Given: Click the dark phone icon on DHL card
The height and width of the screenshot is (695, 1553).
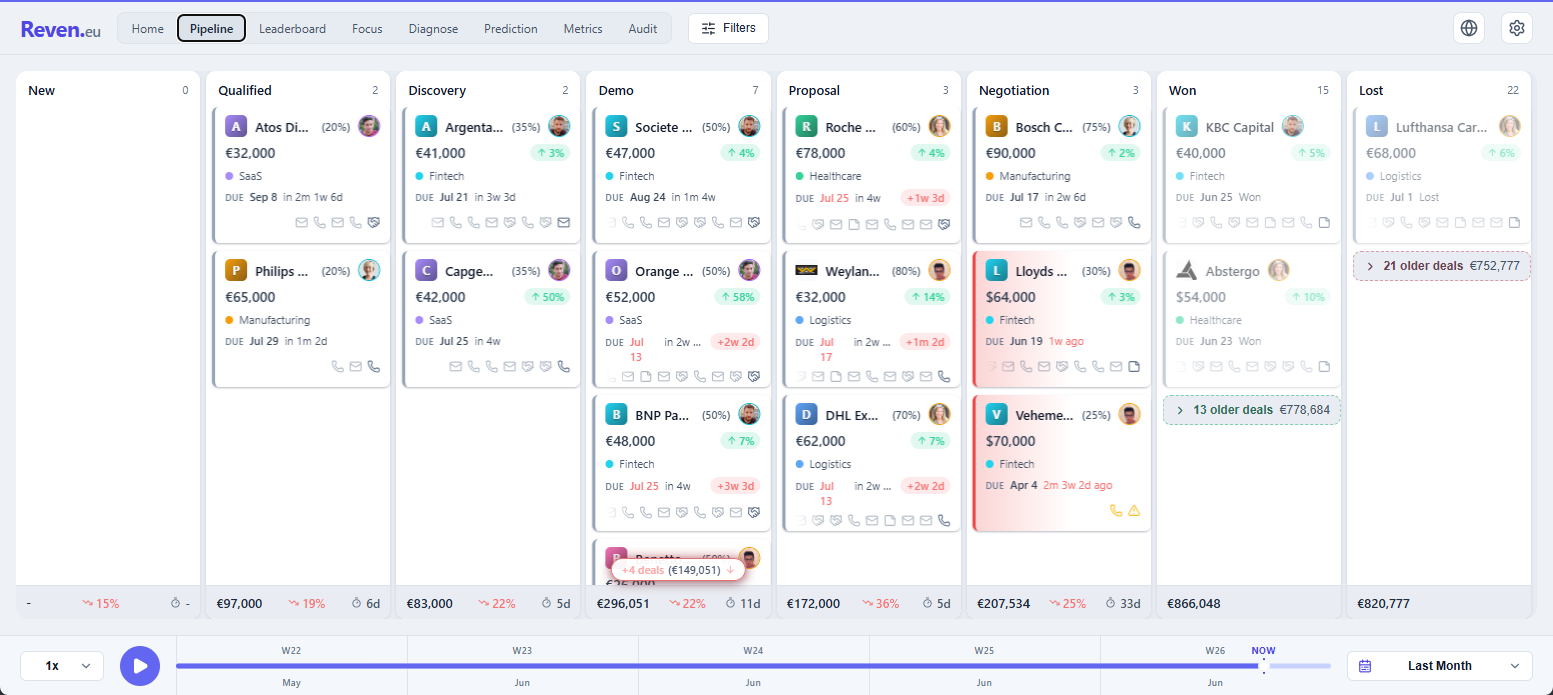Looking at the screenshot, I should [944, 521].
